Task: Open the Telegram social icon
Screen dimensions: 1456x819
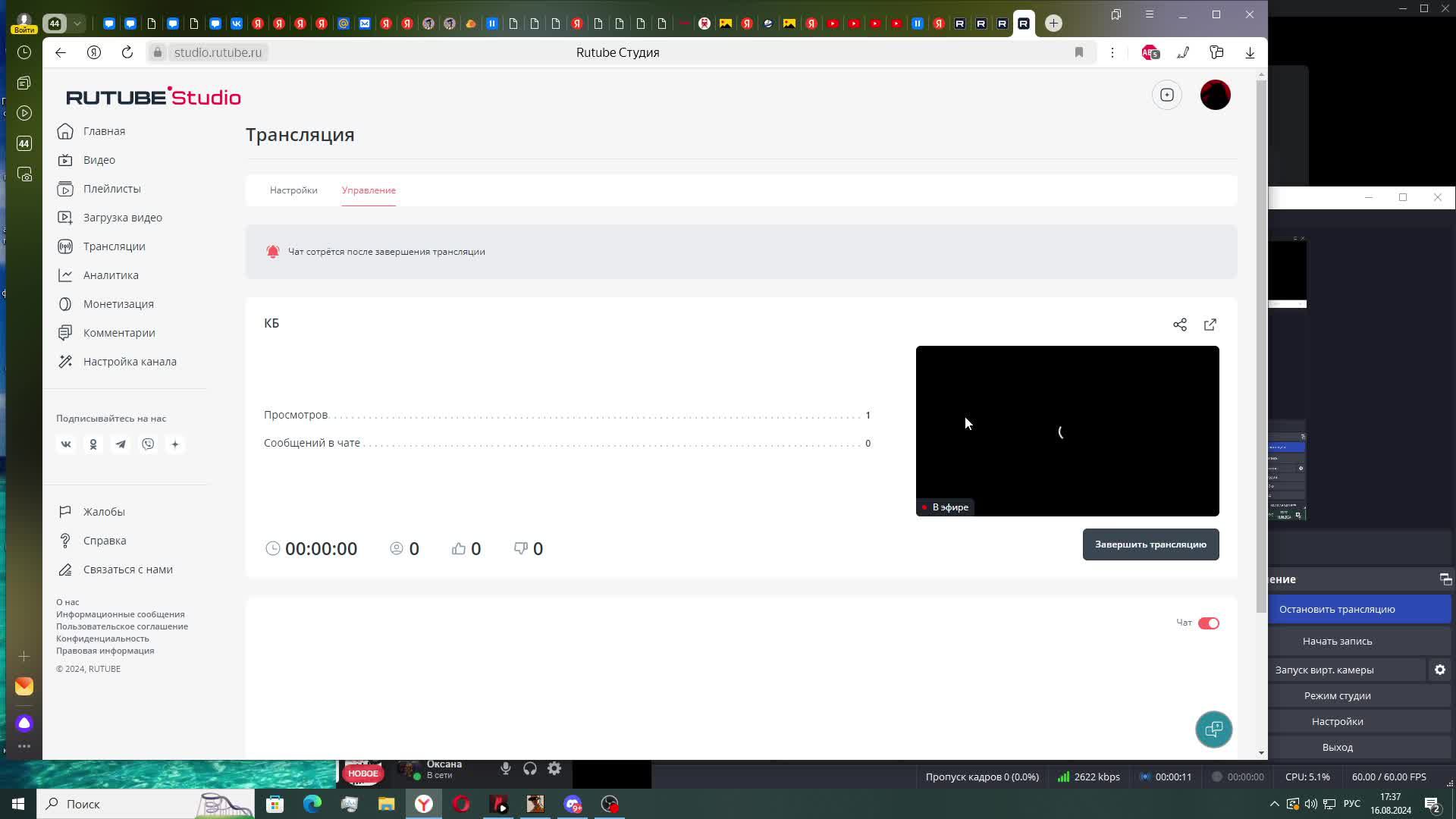Action: (x=121, y=444)
